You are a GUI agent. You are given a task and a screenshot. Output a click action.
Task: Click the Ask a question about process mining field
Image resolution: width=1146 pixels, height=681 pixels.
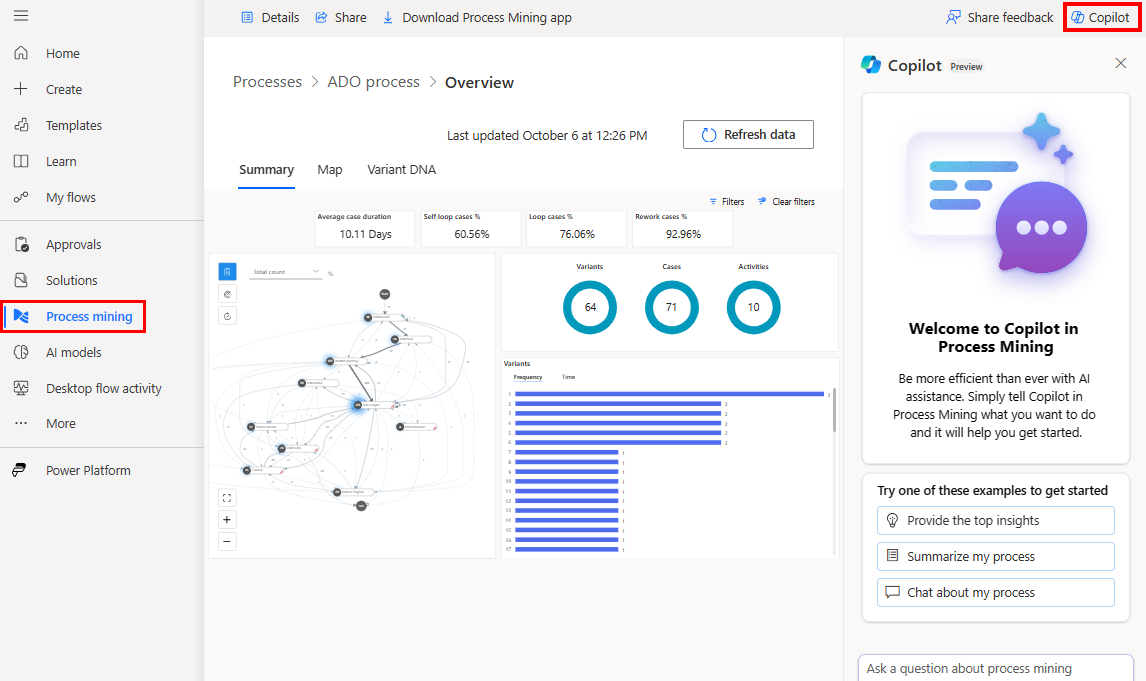[995, 667]
